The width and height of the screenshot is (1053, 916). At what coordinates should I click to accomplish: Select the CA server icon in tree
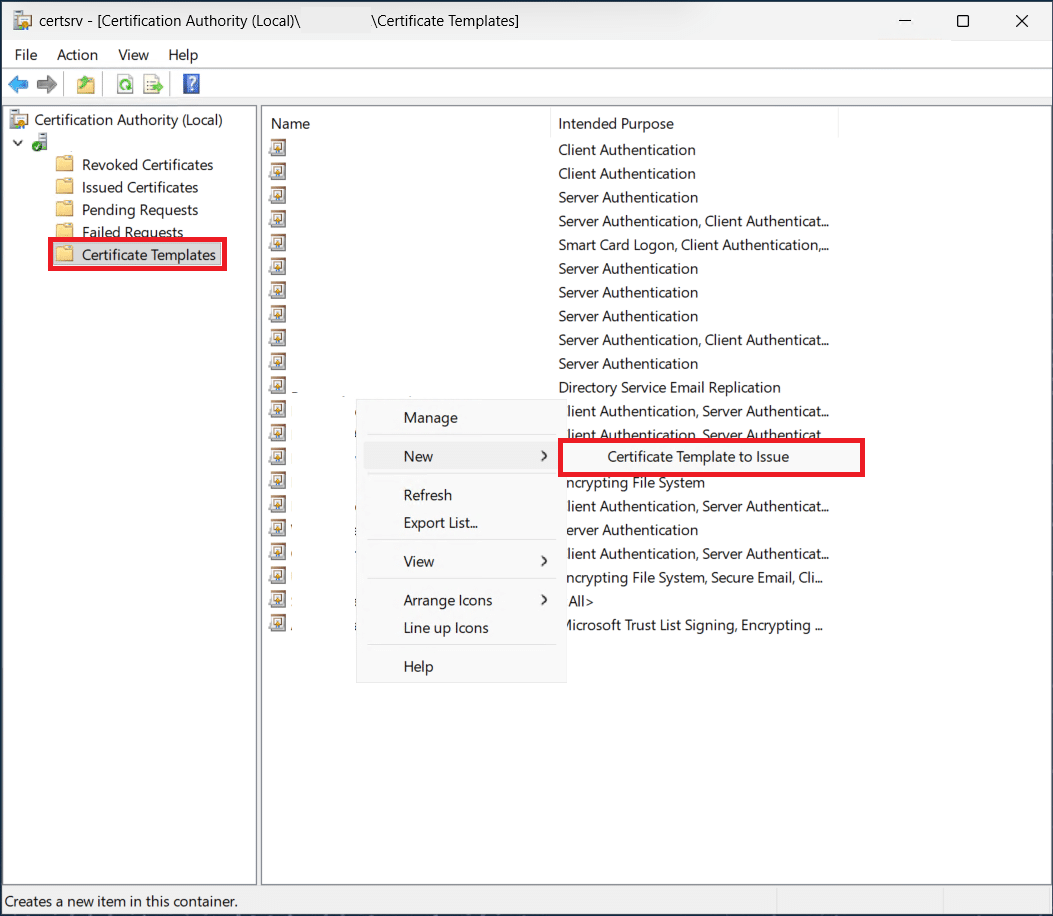pos(40,143)
